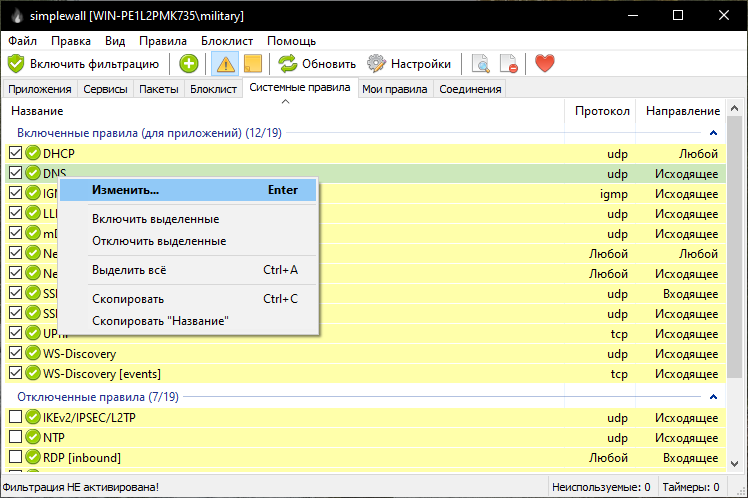Sort by the Протокол column header
748x498 pixels.
(x=602, y=111)
